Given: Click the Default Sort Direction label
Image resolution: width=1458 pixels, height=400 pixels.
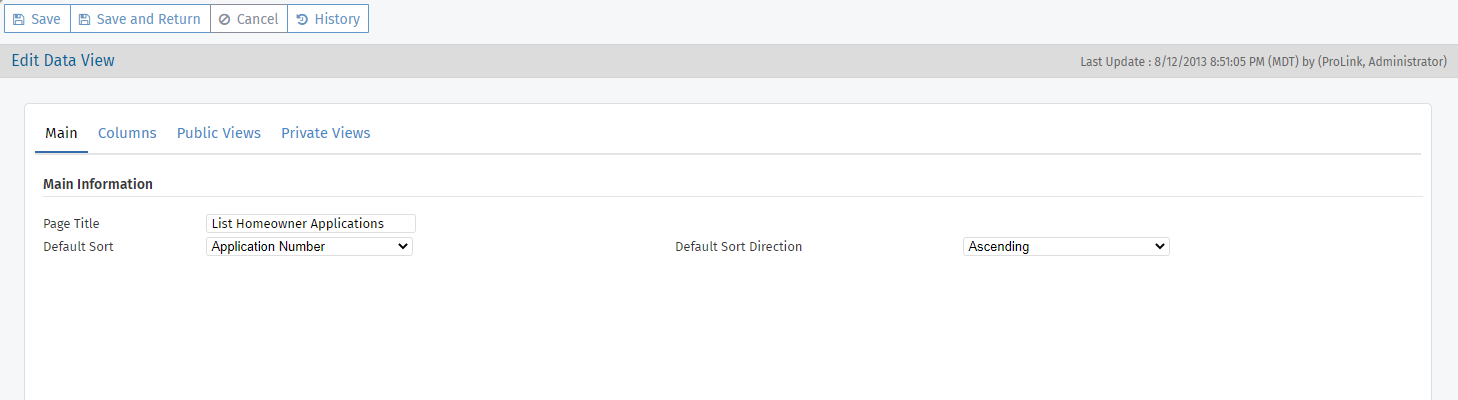Looking at the screenshot, I should click(x=738, y=246).
